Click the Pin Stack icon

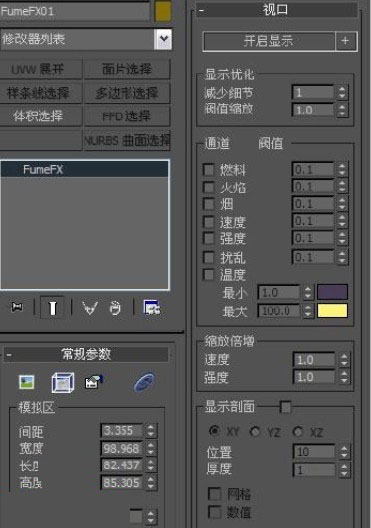click(17, 307)
